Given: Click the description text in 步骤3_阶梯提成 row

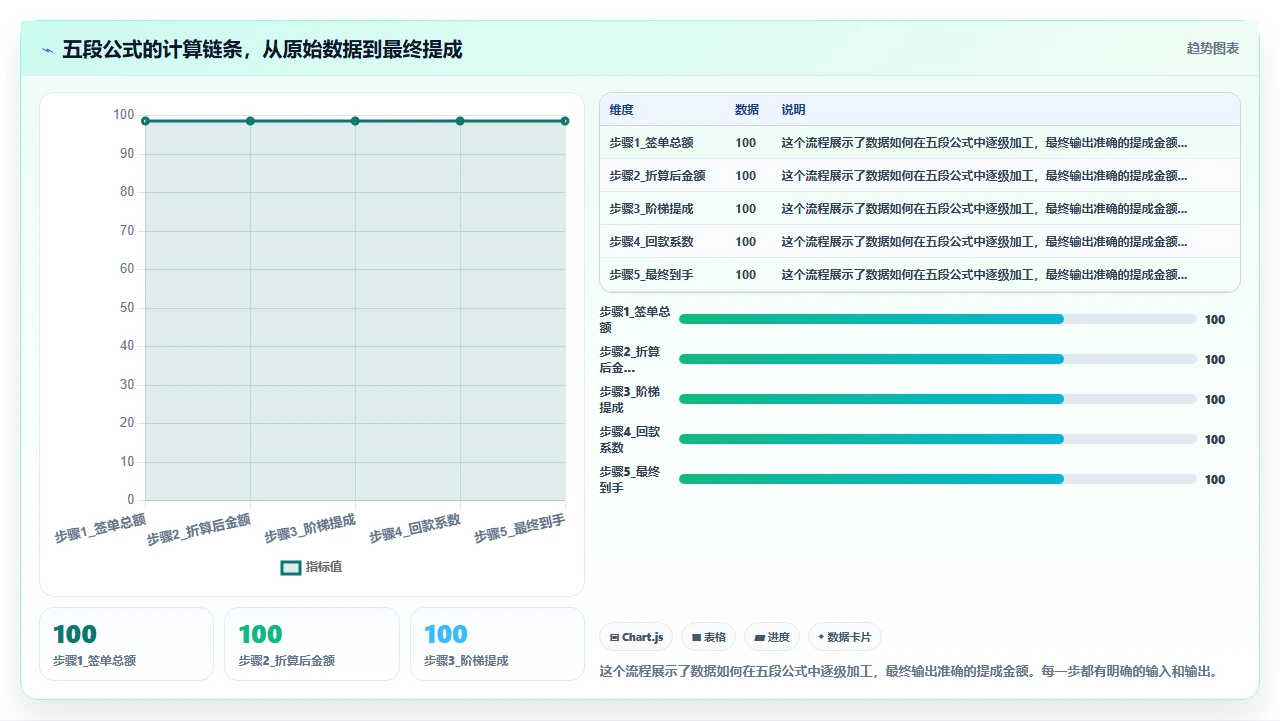Looking at the screenshot, I should (x=984, y=209).
